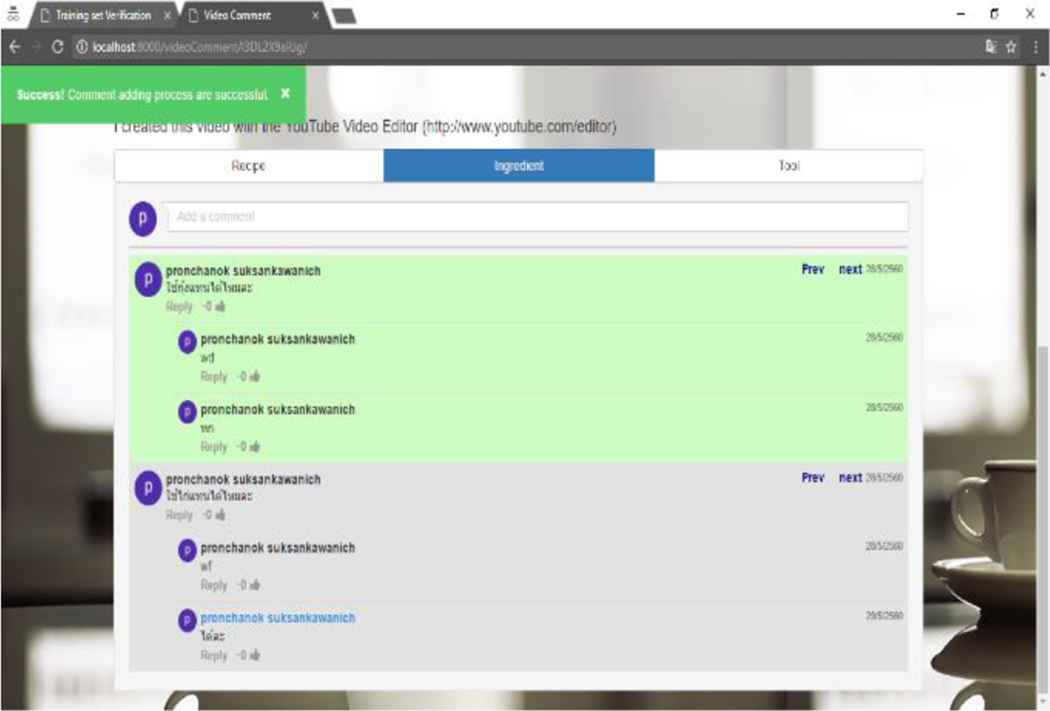Click Reply under the first green comment
The width and height of the screenshot is (1050, 711).
179,307
